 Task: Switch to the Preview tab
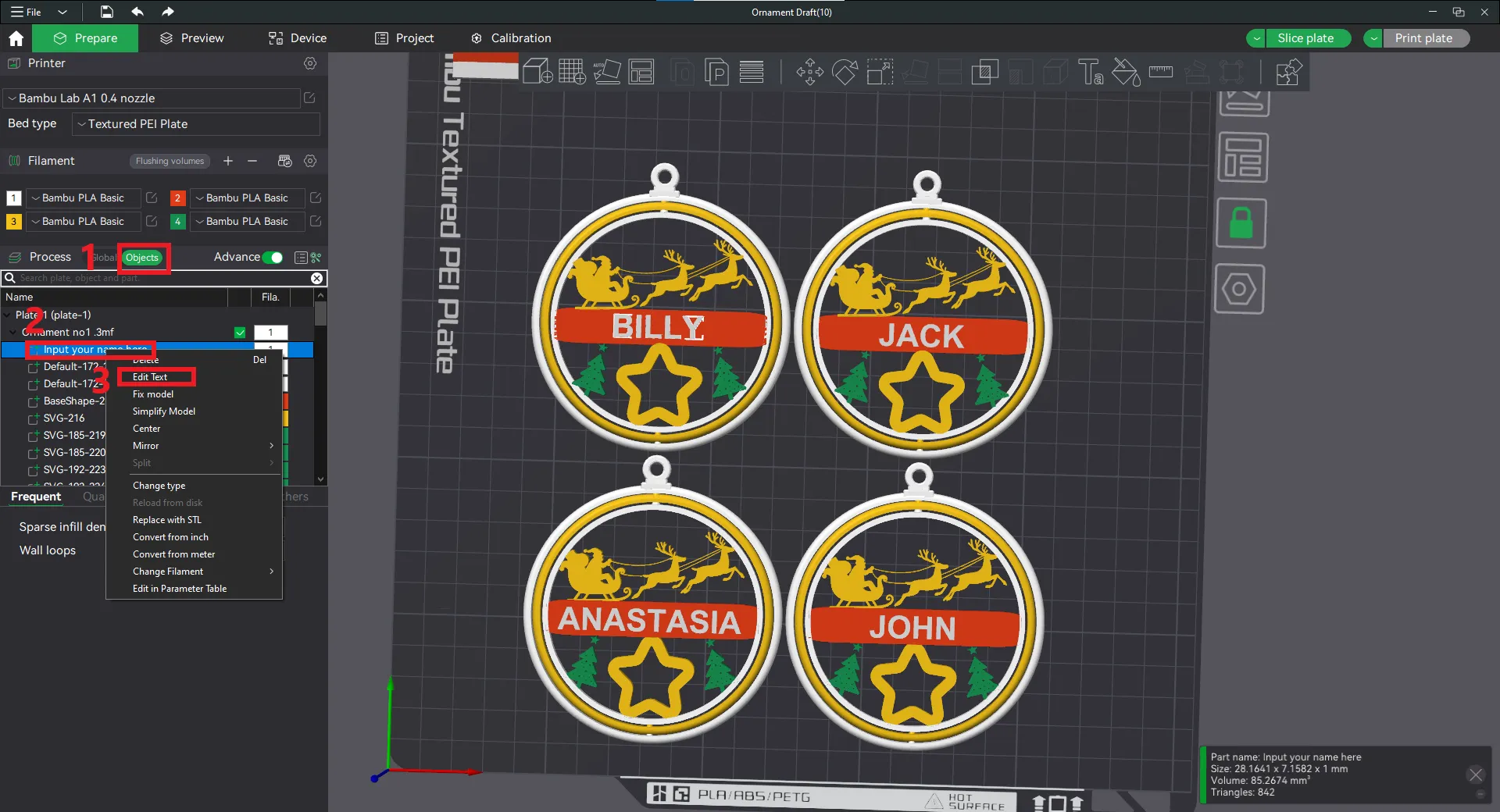tap(191, 38)
